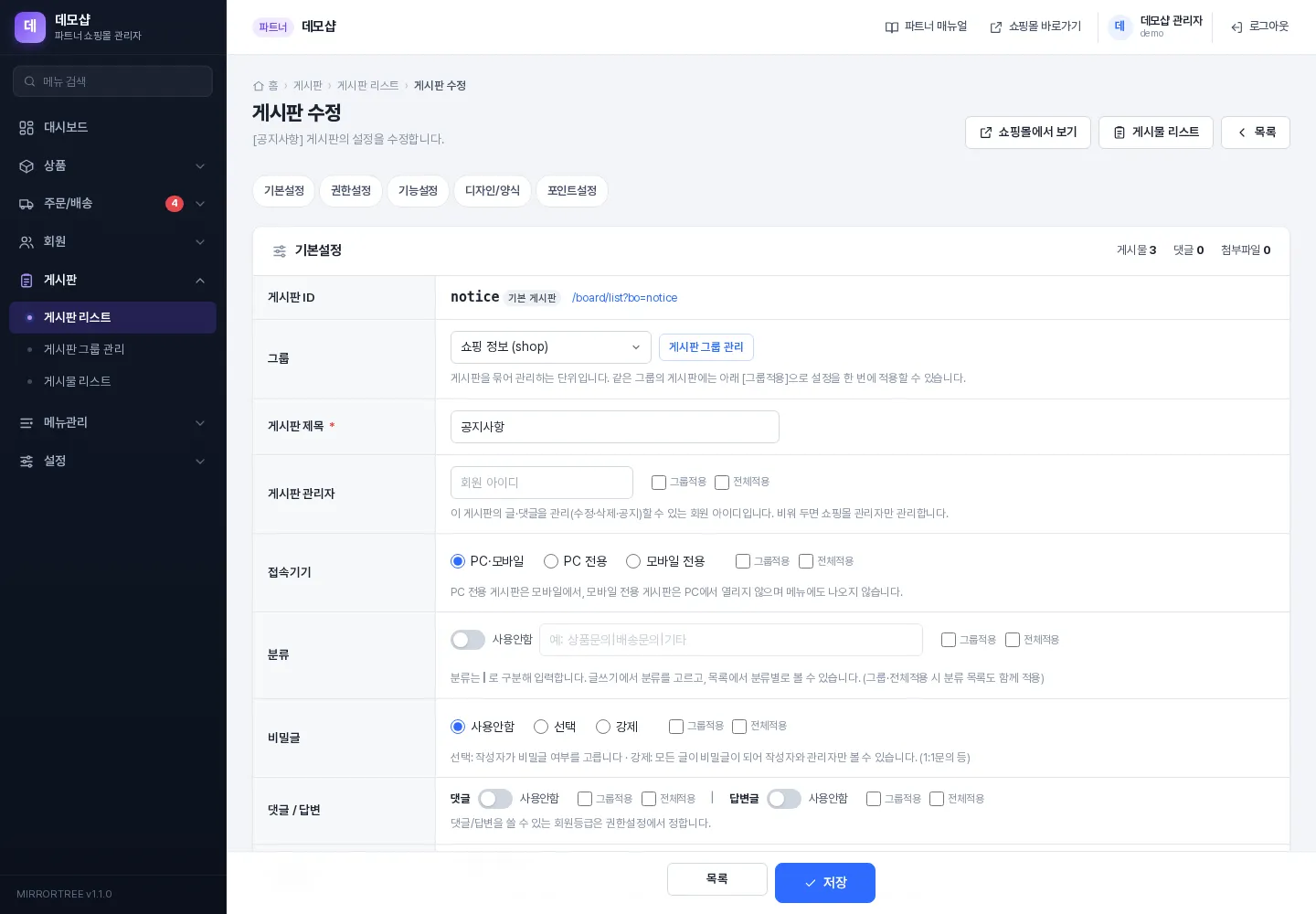The image size is (1316, 914).
Task: Click the 게시판 clipboard icon in sidebar
Action: click(x=27, y=281)
